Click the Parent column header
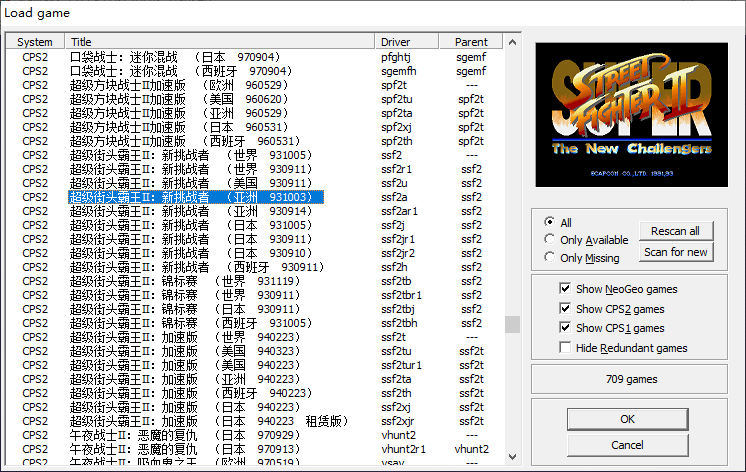Viewport: 746px width, 472px height. (x=471, y=42)
